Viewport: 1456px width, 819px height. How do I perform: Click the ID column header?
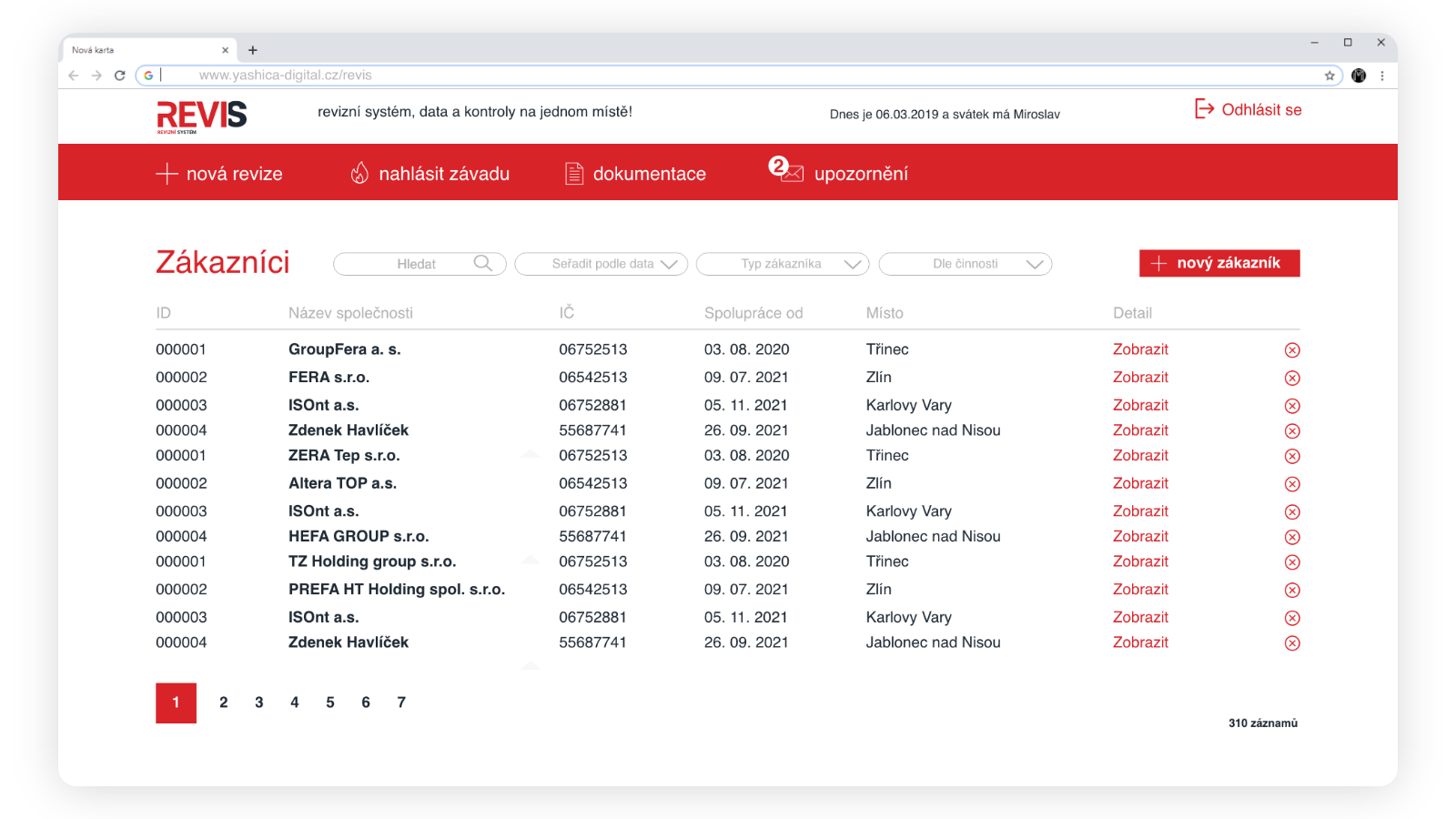(x=164, y=313)
